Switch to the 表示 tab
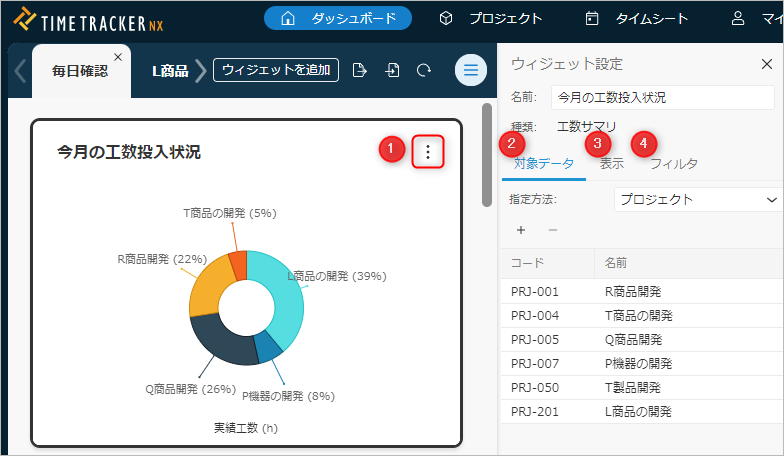The width and height of the screenshot is (784, 456). [612, 164]
